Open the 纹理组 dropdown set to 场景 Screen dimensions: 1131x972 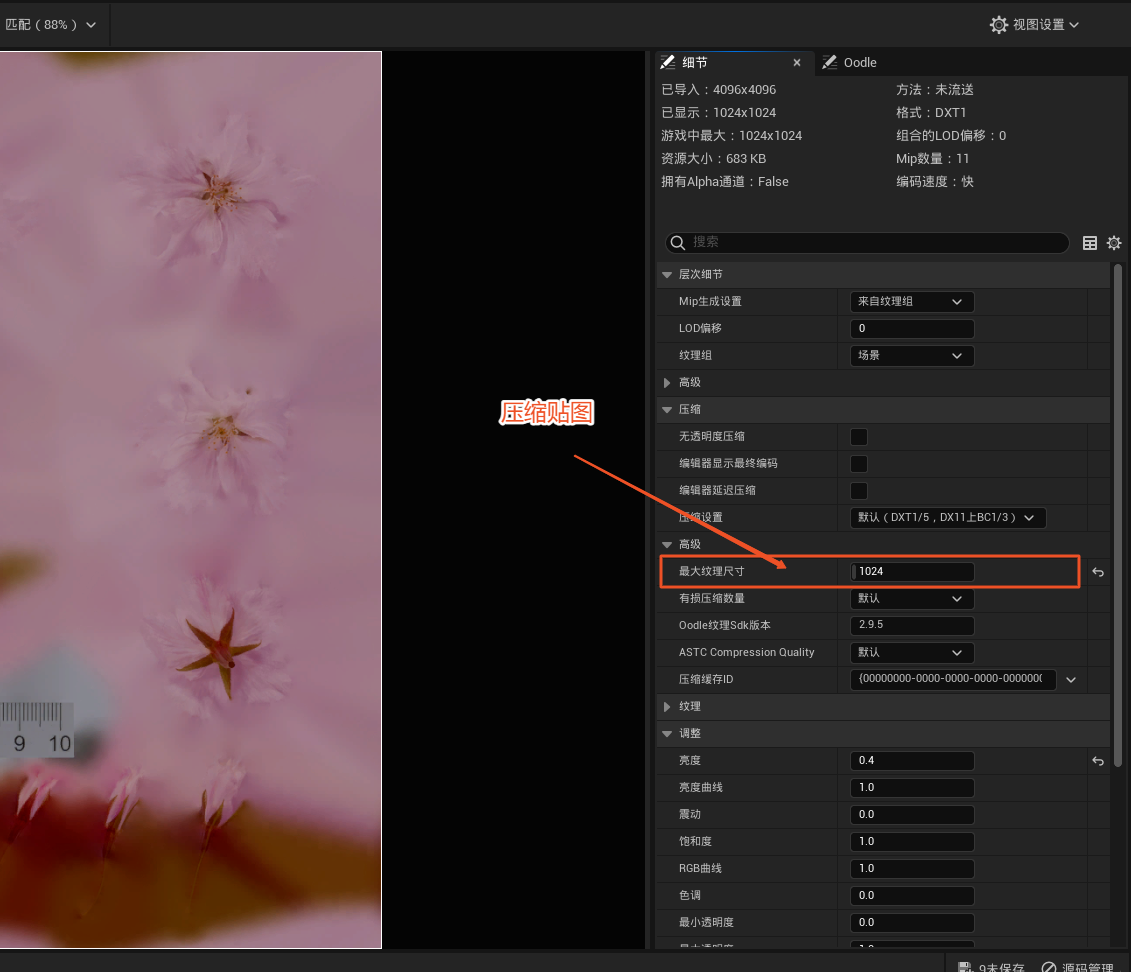tap(911, 356)
